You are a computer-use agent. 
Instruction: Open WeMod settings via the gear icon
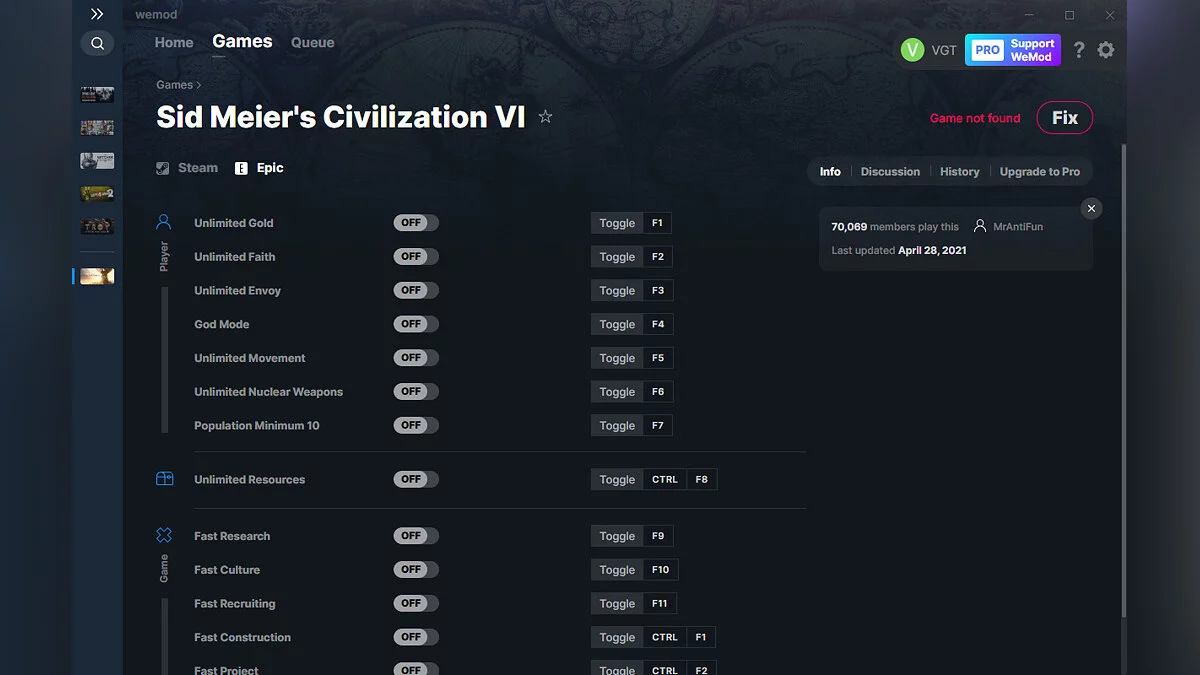pyautogui.click(x=1106, y=49)
